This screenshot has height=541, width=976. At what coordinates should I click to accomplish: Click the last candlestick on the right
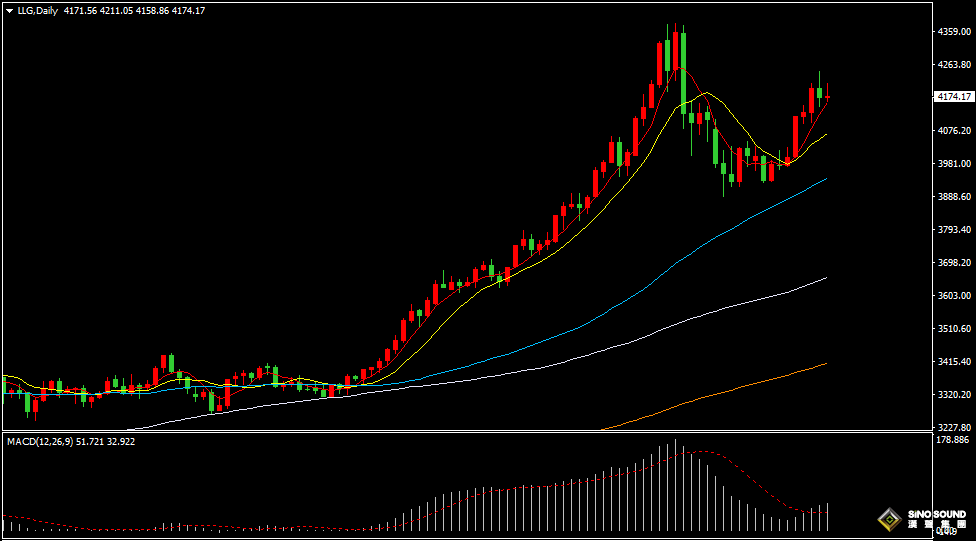click(x=827, y=97)
